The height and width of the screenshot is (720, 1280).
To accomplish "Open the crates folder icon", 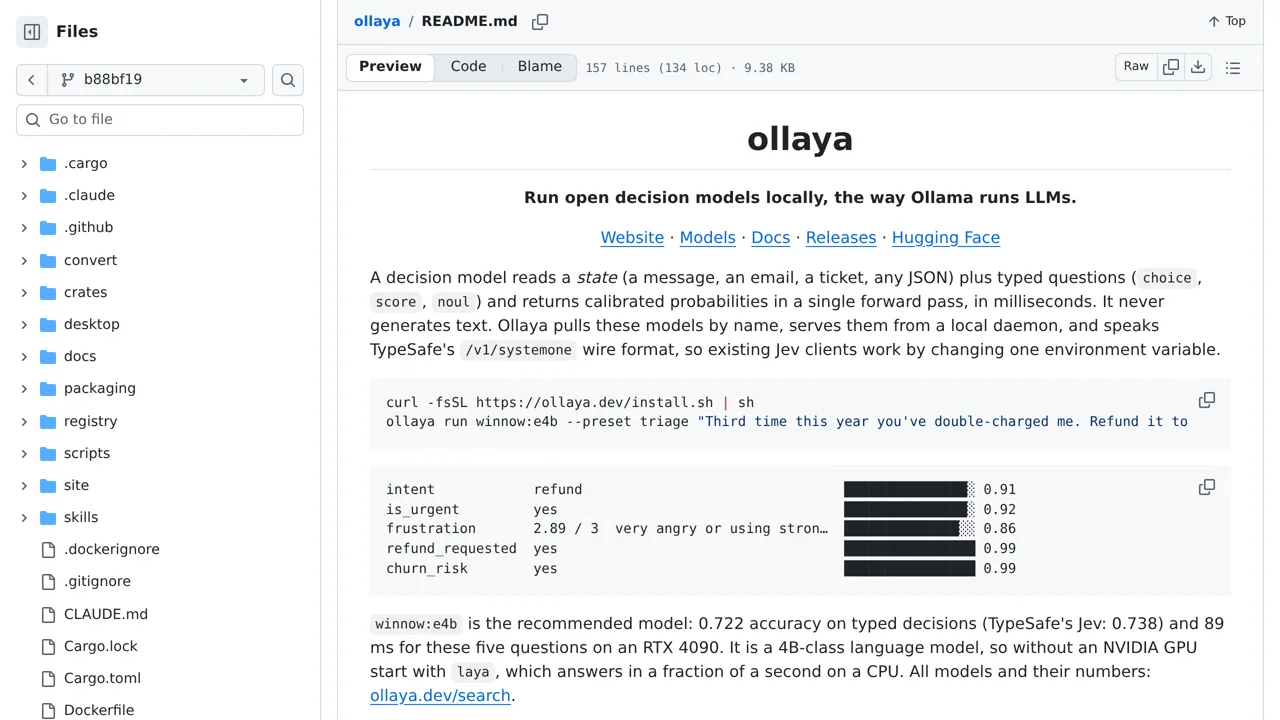I will [48, 292].
